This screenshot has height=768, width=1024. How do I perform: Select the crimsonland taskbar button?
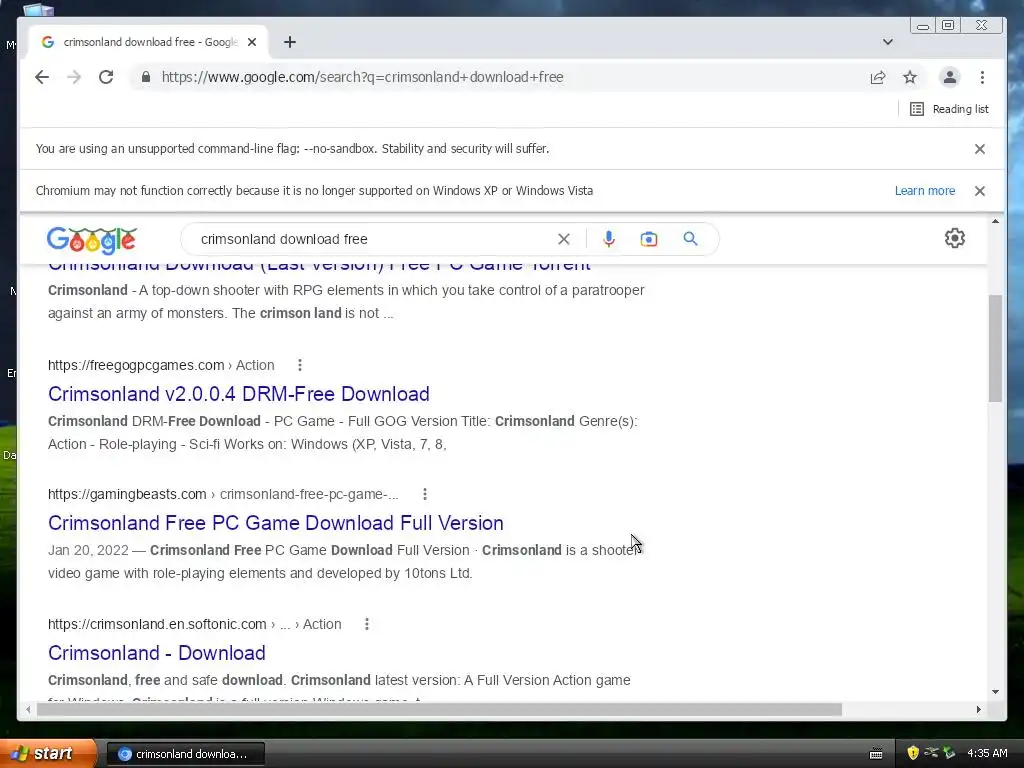click(x=185, y=754)
